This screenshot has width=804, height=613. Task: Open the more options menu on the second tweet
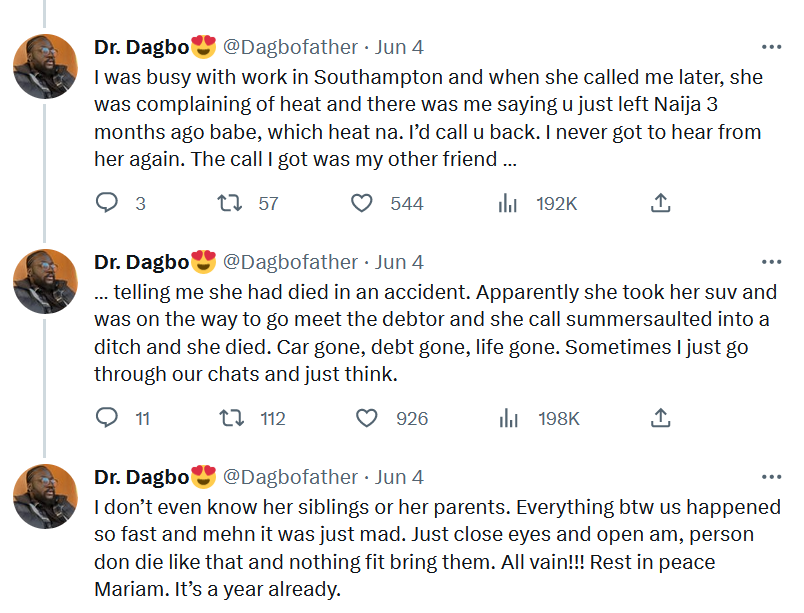771,260
